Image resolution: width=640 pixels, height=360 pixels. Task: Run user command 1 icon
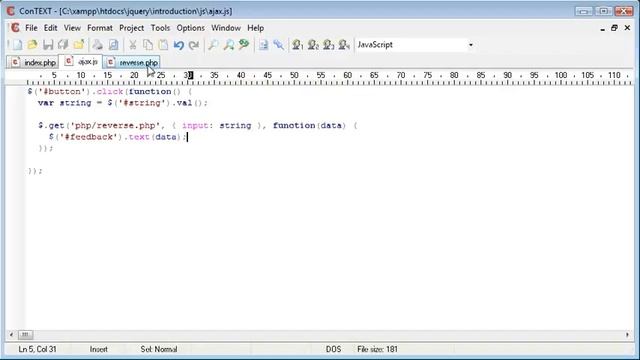pos(297,45)
